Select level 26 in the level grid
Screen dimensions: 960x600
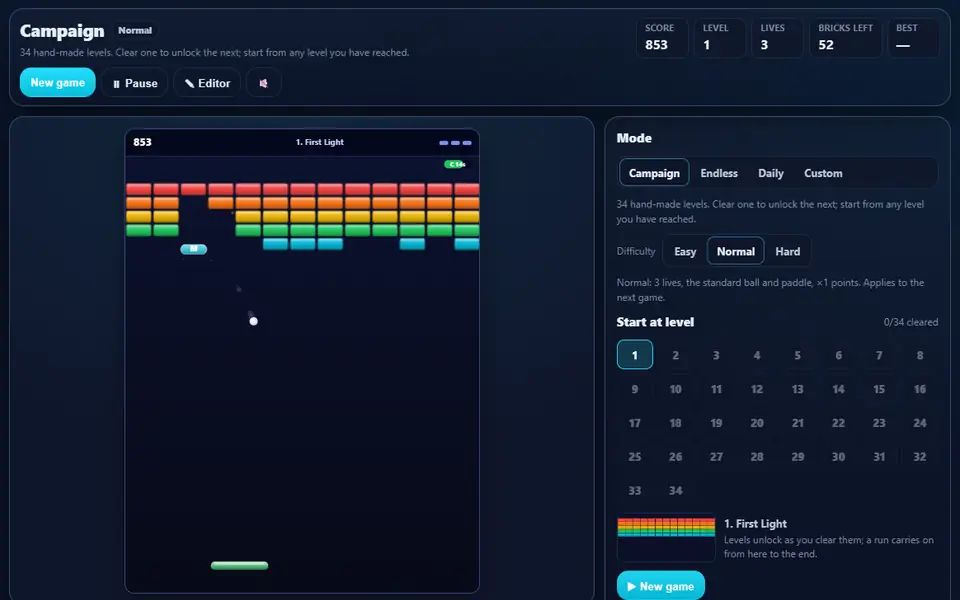point(675,456)
